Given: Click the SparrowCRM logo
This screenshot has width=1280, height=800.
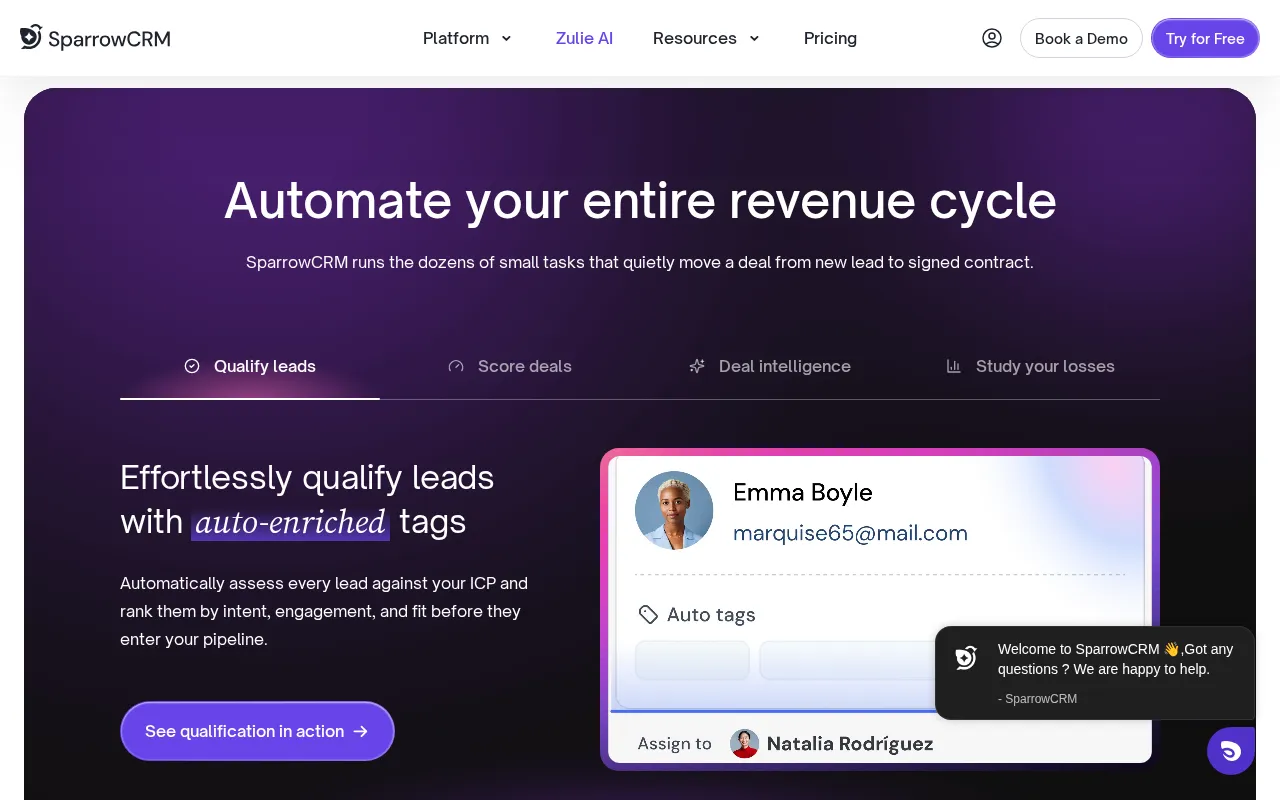Looking at the screenshot, I should (95, 38).
